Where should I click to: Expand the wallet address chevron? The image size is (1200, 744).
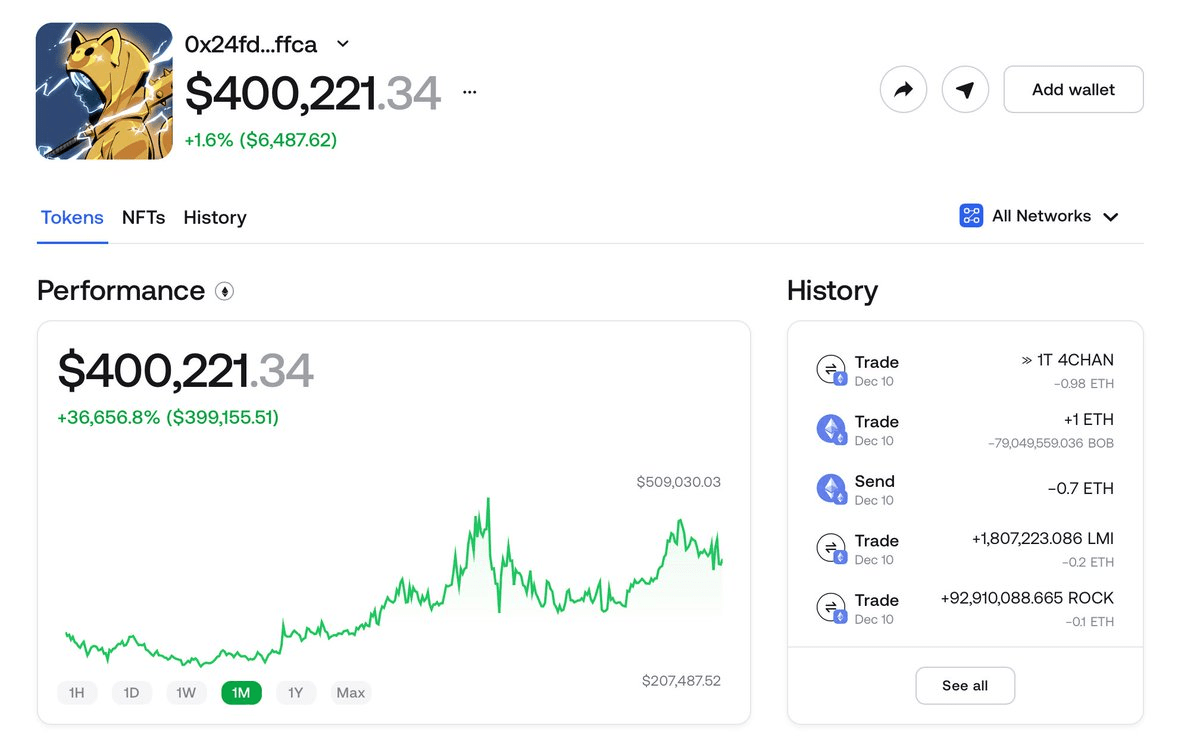pos(343,44)
